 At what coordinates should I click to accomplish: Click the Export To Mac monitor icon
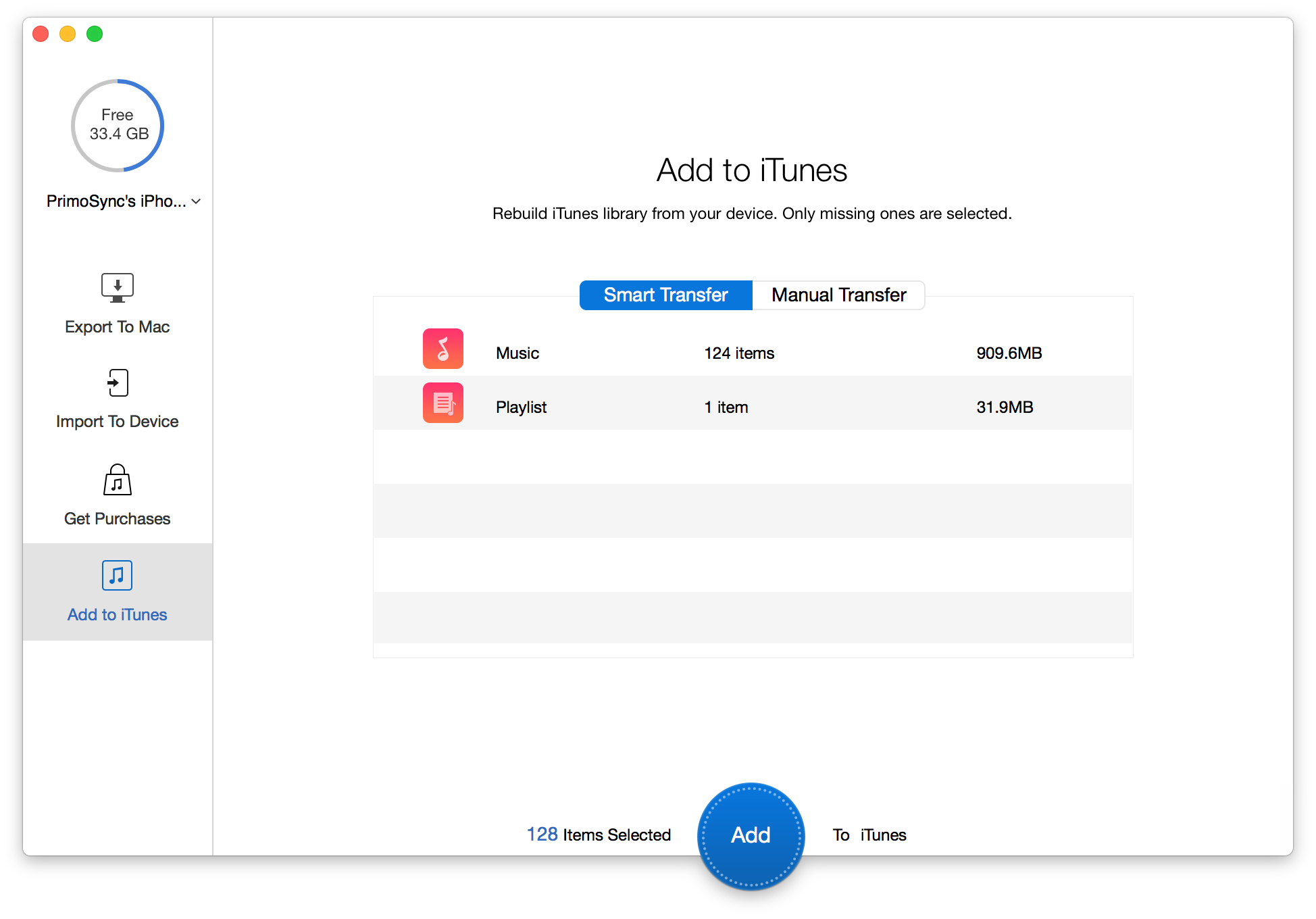118,288
